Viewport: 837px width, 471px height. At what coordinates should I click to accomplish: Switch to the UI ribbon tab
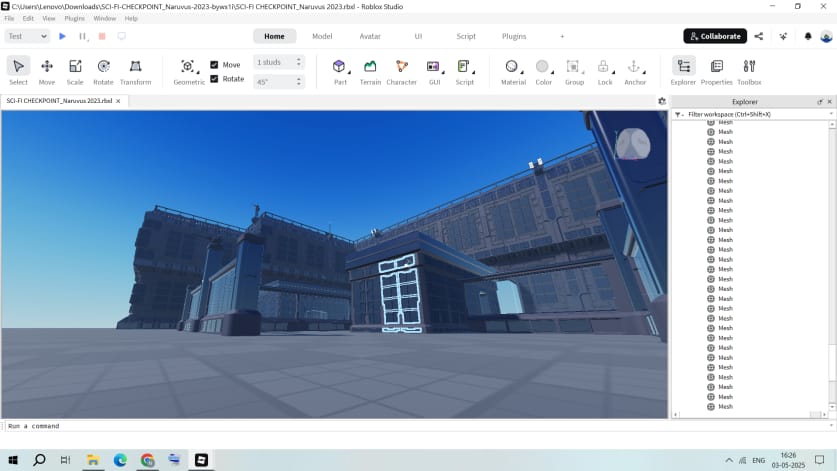[418, 36]
